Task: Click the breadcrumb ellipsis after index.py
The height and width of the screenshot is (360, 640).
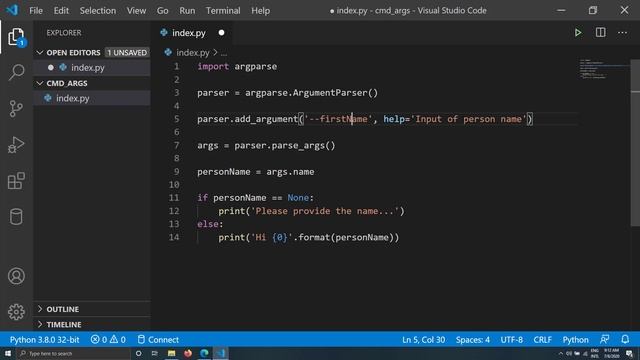Action: [x=224, y=53]
